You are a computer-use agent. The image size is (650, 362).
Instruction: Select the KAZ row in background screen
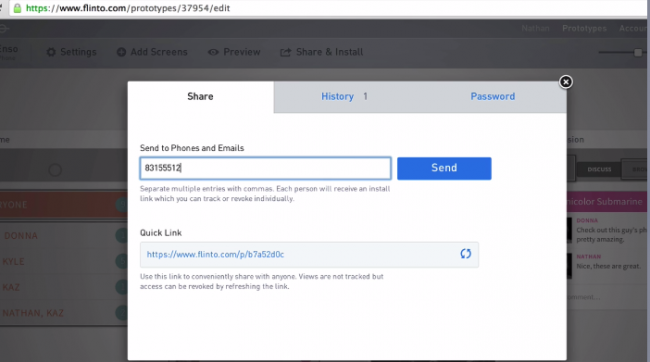(x=64, y=287)
